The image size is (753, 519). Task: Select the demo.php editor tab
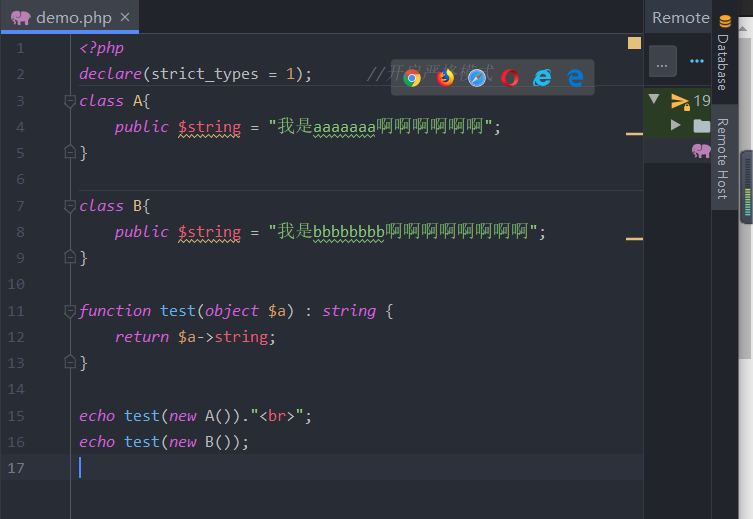pos(70,17)
